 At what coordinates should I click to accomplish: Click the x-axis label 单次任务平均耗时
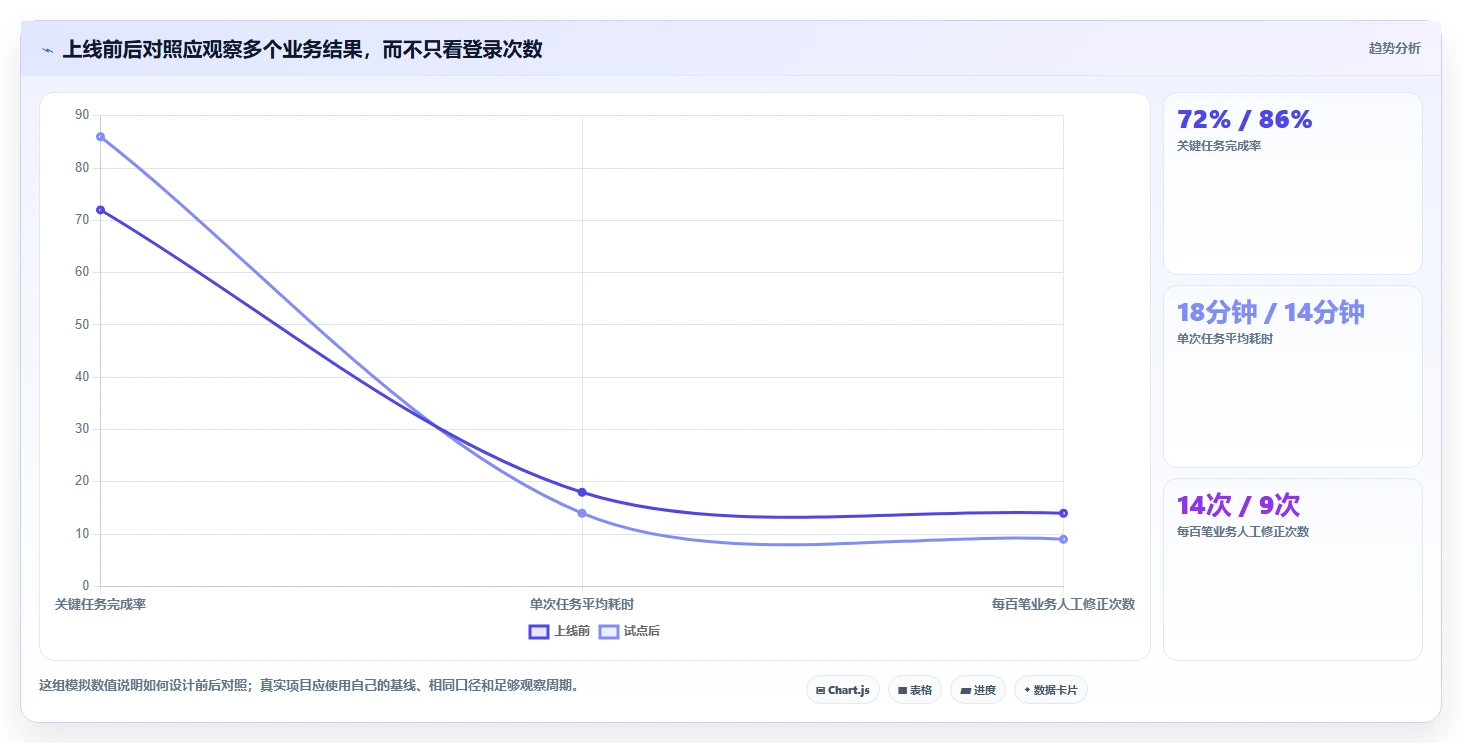coord(582,604)
